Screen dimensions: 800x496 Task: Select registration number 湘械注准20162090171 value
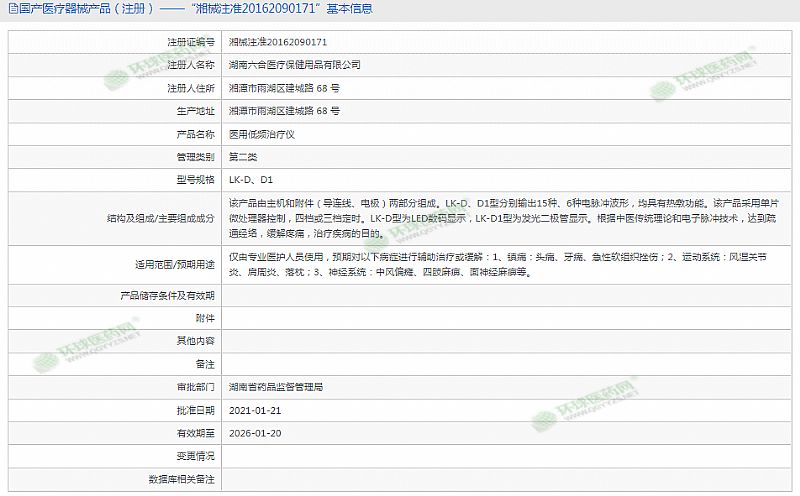(x=278, y=42)
